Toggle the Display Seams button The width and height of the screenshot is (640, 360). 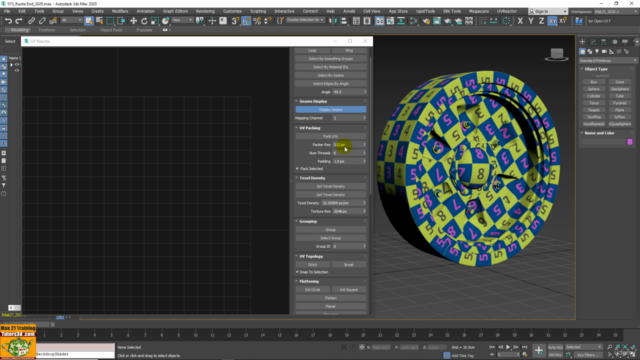[331, 109]
